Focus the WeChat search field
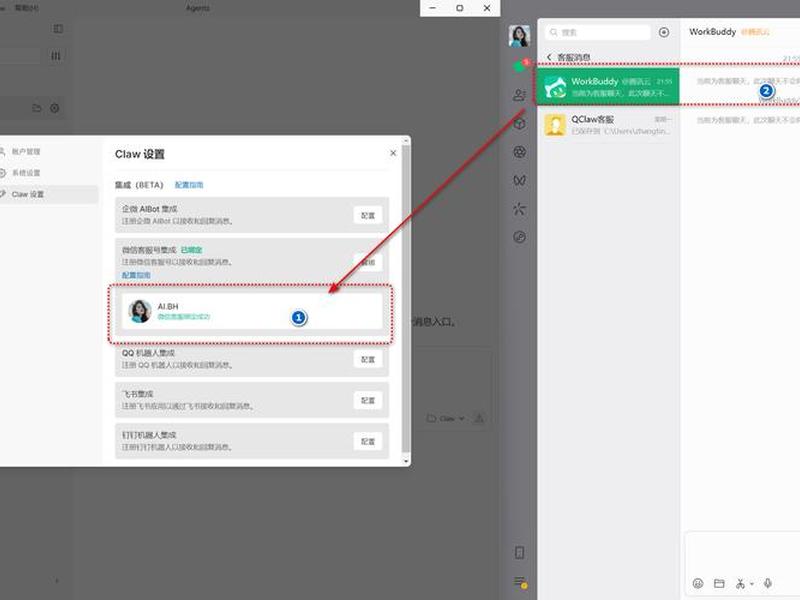Screen dimensions: 800x600 point(597,32)
